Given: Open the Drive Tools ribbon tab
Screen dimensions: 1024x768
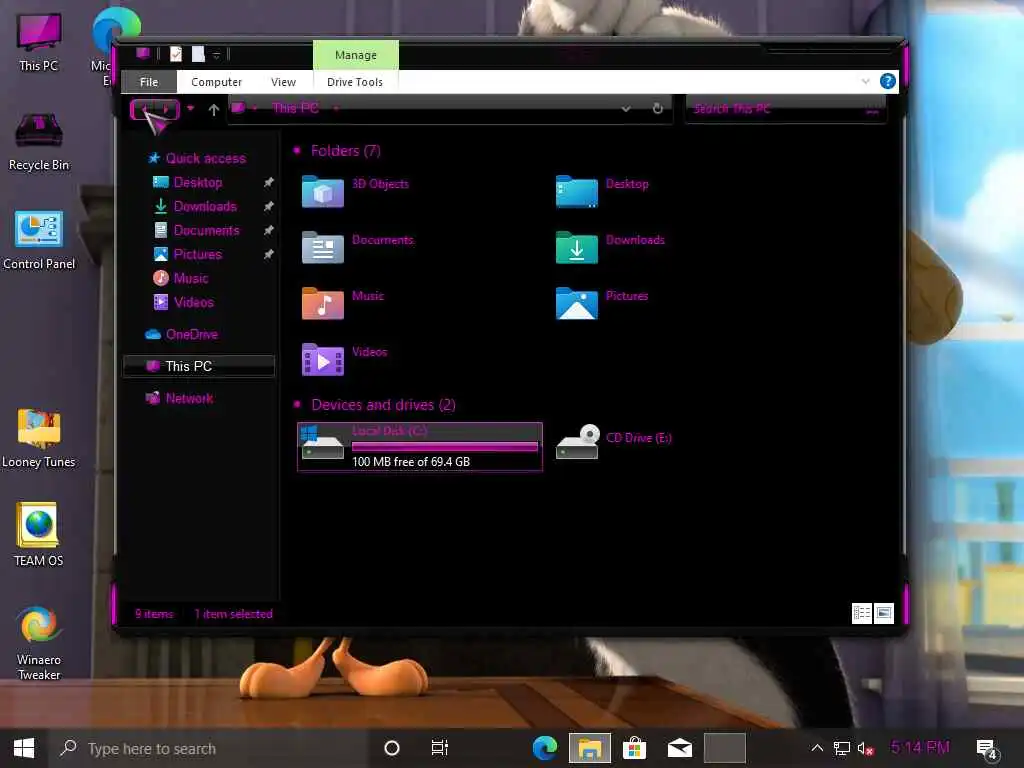Looking at the screenshot, I should point(355,82).
